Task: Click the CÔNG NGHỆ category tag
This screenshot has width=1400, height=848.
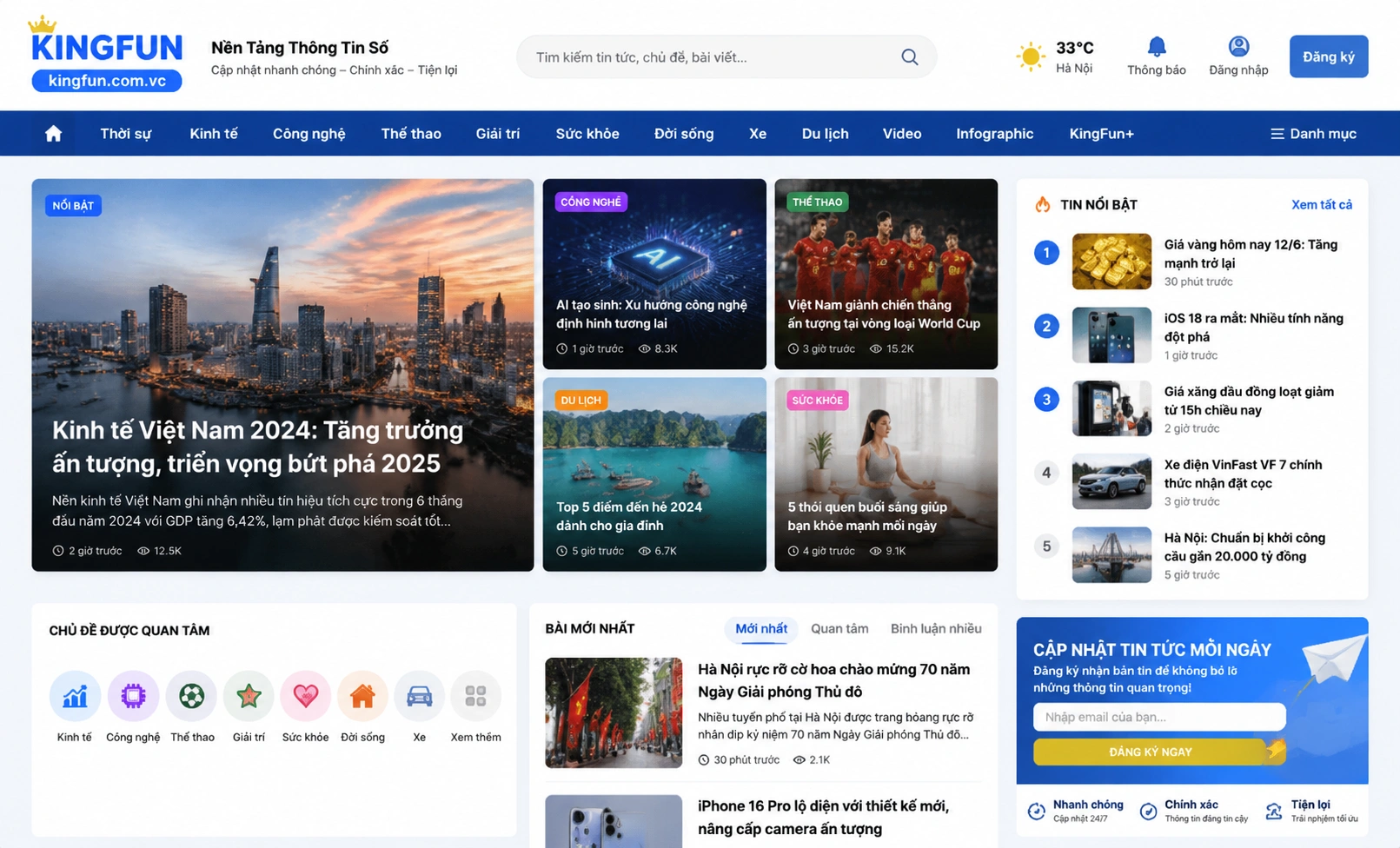Action: coord(591,202)
